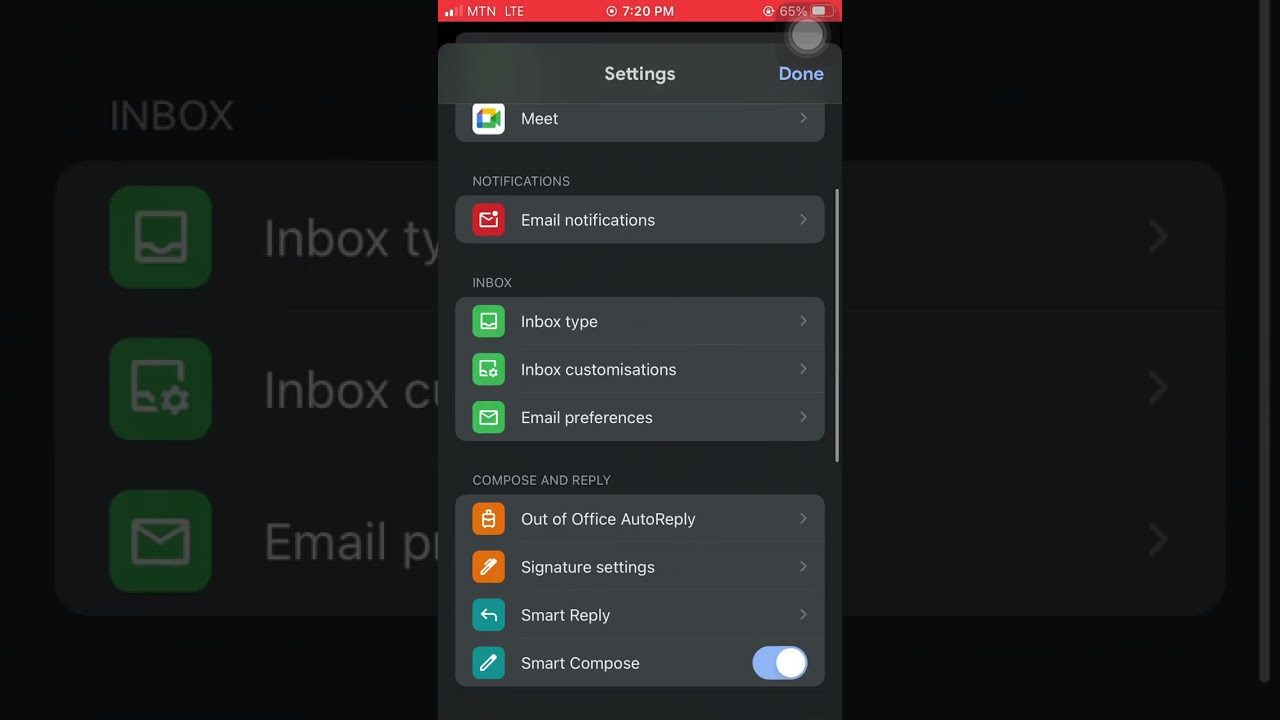Open Email notifications via its chevron
This screenshot has width=1280, height=720.
(x=803, y=220)
